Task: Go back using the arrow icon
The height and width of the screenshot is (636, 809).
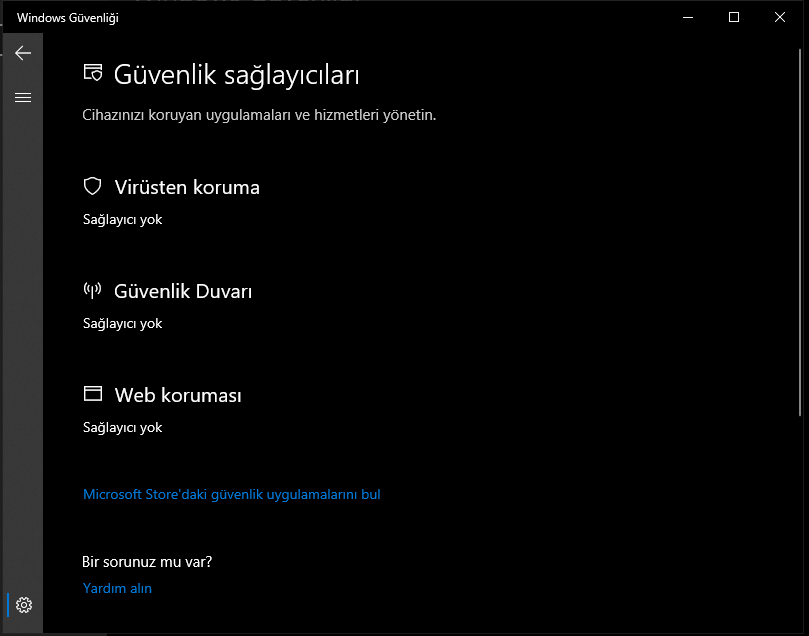Action: (23, 53)
